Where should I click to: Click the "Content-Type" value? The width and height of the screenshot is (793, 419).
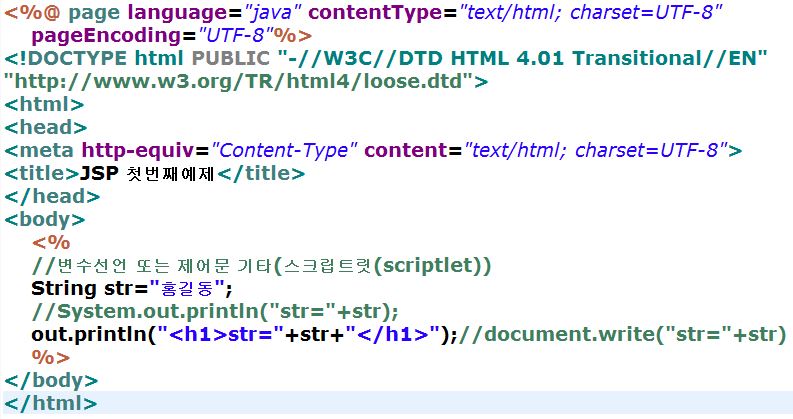click(284, 151)
